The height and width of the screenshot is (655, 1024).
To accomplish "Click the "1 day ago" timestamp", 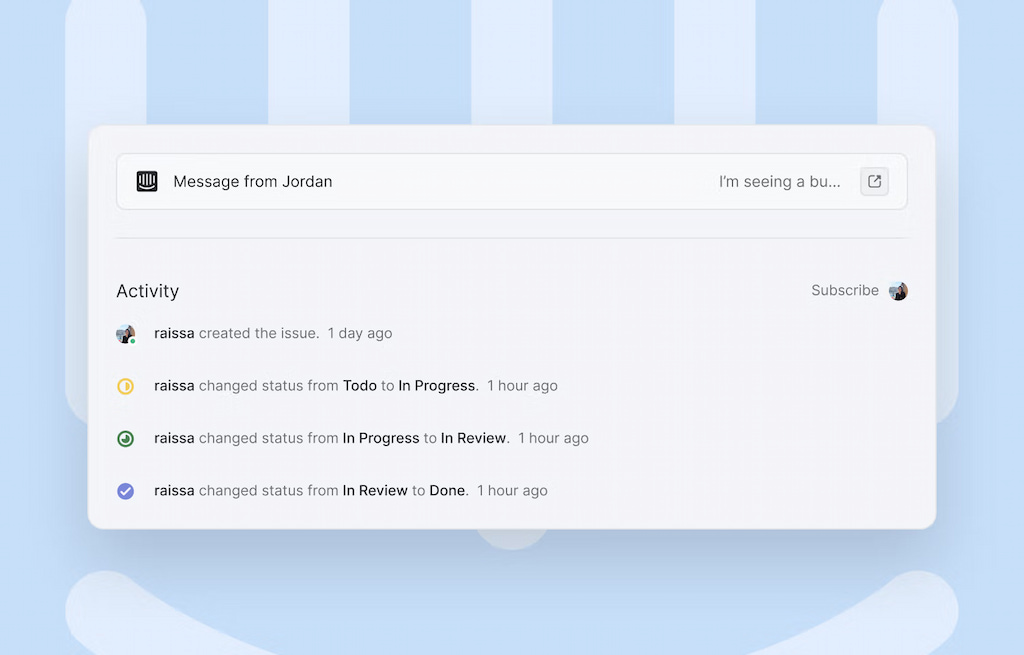I will tap(360, 334).
